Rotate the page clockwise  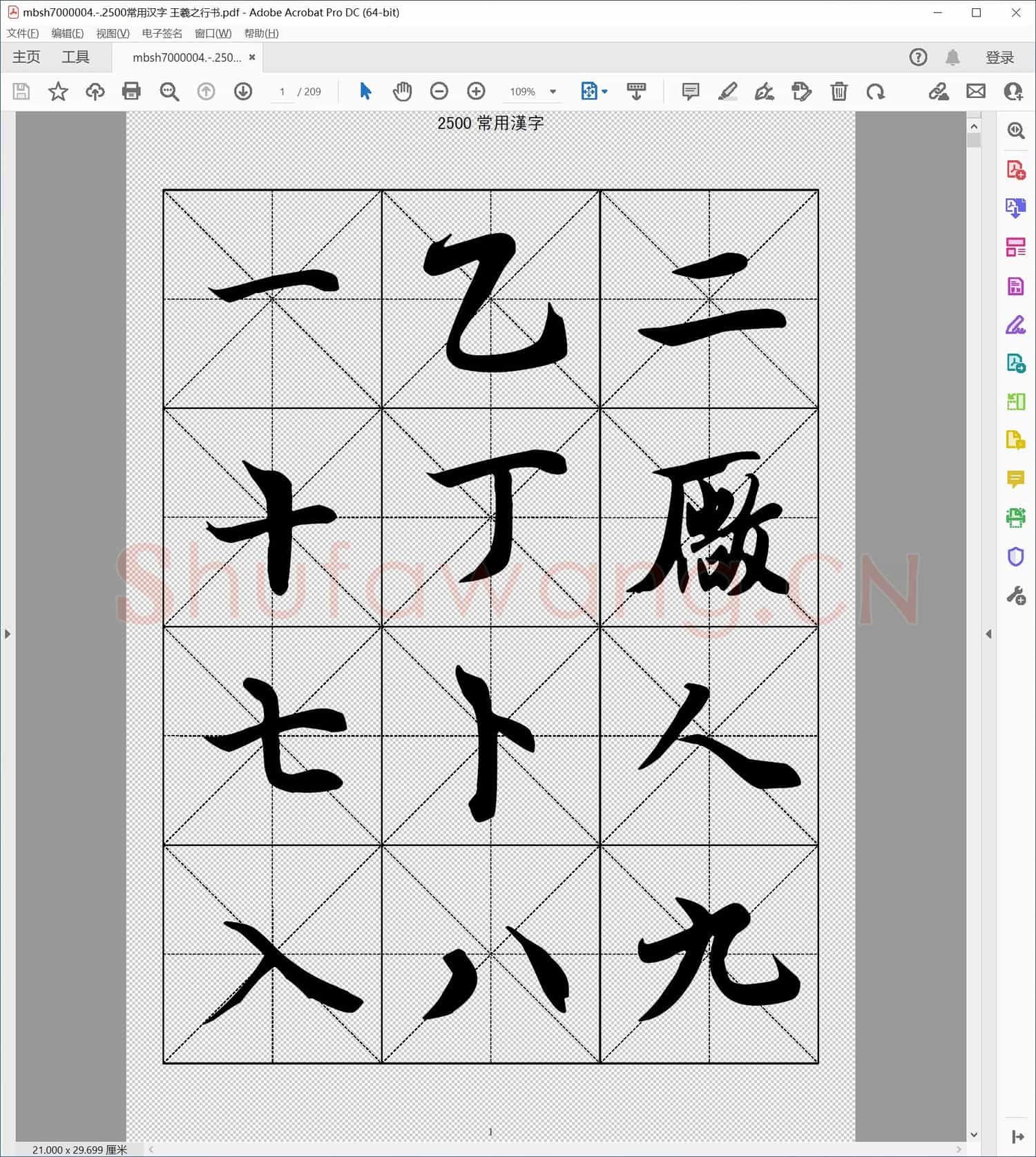[876, 91]
